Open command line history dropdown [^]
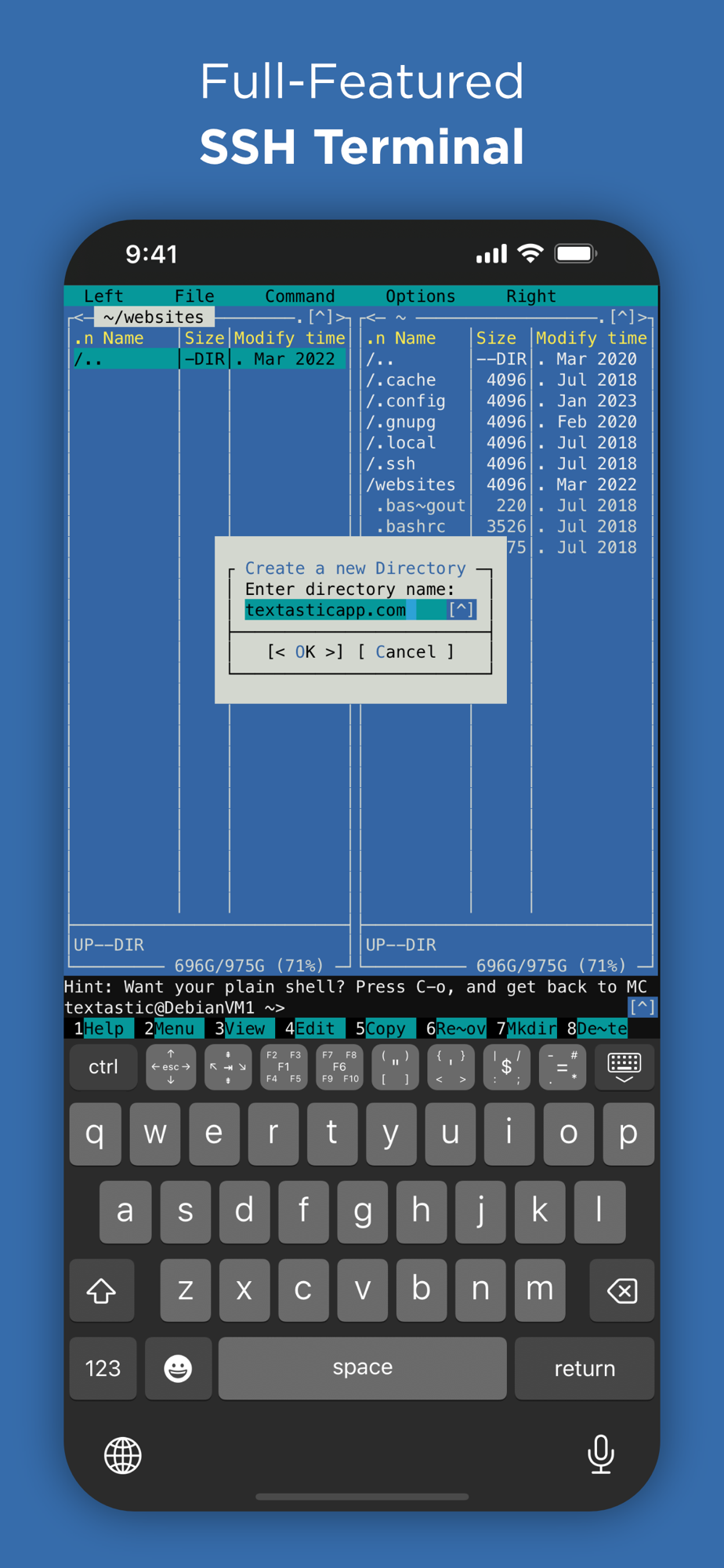This screenshot has width=724, height=1568. pos(642,1007)
